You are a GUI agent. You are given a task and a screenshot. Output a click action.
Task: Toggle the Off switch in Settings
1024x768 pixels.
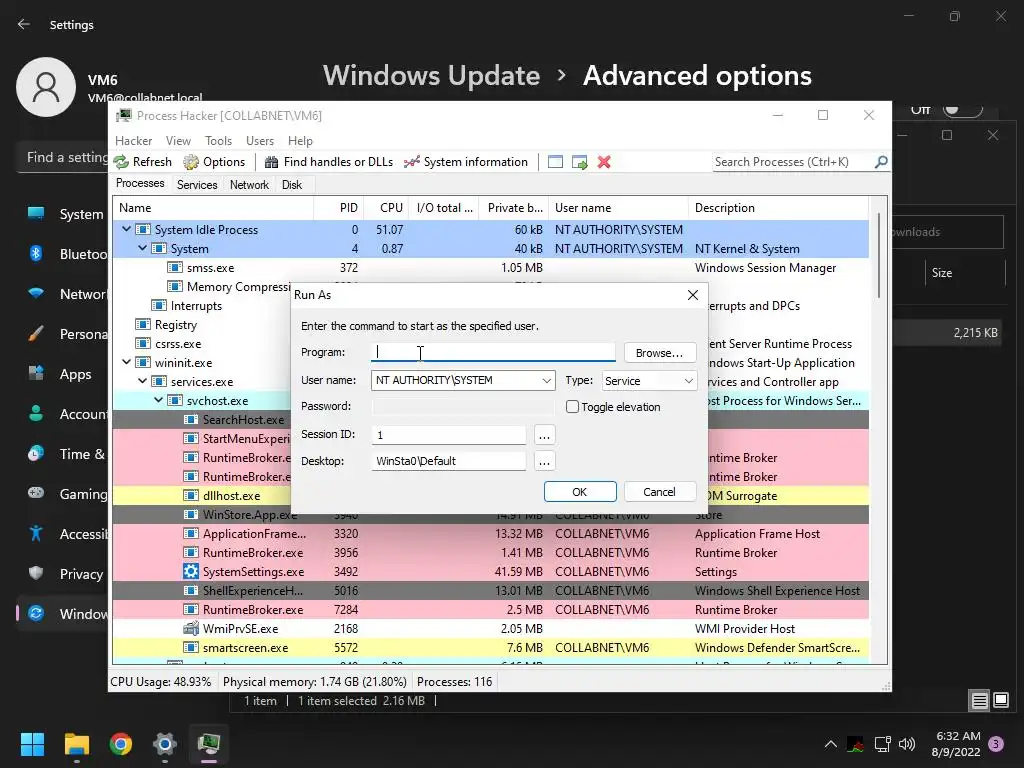[x=962, y=110]
